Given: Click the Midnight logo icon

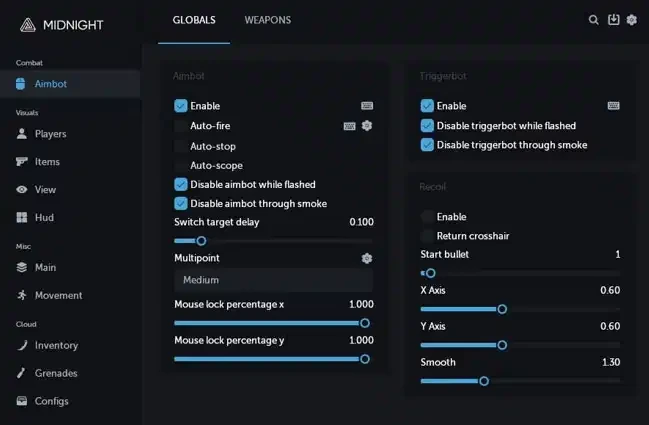Looking at the screenshot, I should 28,25.
